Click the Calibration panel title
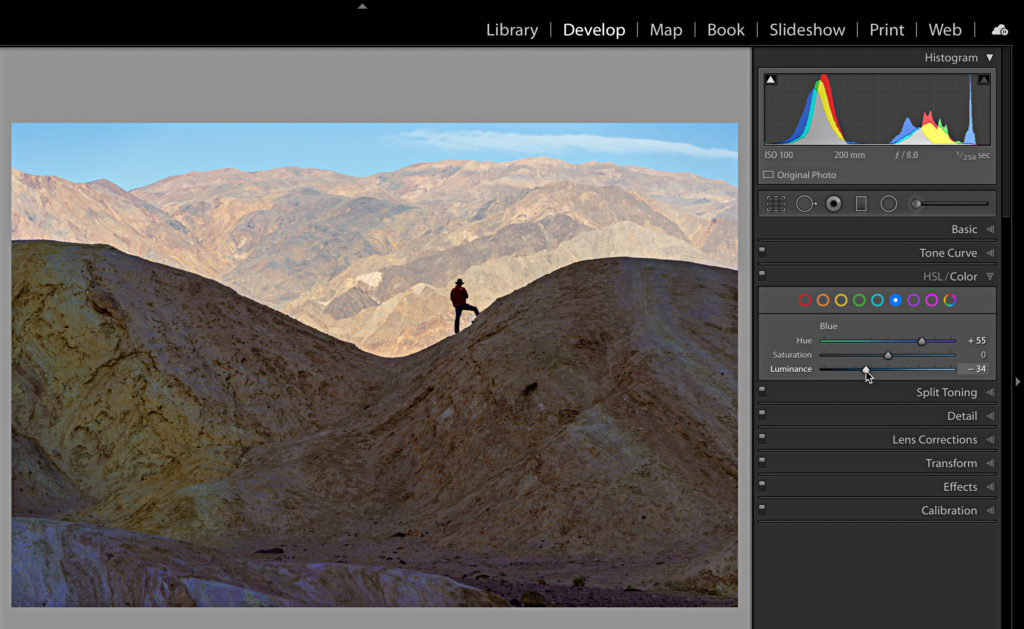The height and width of the screenshot is (629, 1024). point(949,510)
